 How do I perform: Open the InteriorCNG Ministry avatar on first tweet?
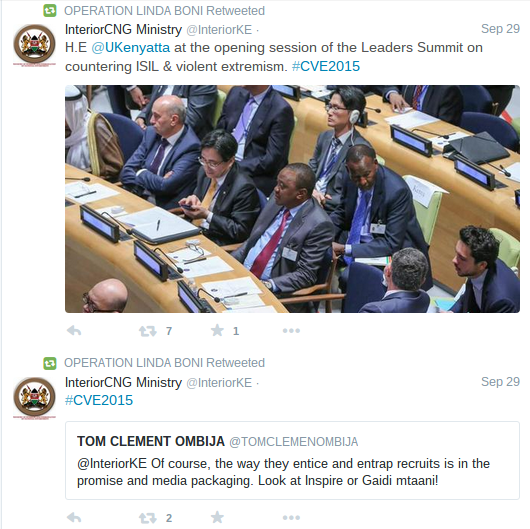tap(34, 44)
